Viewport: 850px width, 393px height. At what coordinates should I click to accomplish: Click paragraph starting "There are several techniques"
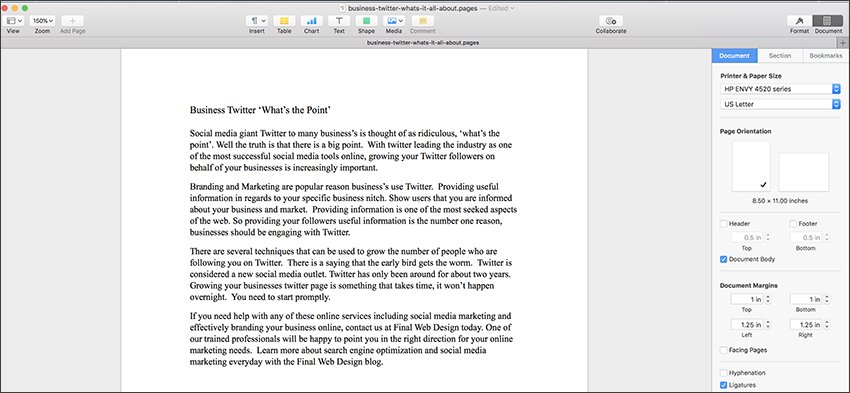coord(351,274)
